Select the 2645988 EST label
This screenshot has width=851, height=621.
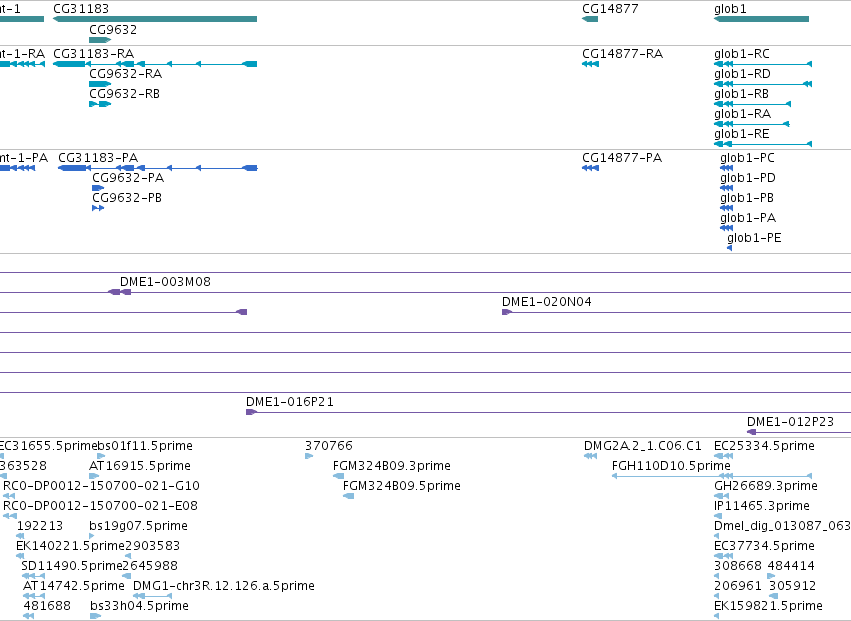click(150, 566)
